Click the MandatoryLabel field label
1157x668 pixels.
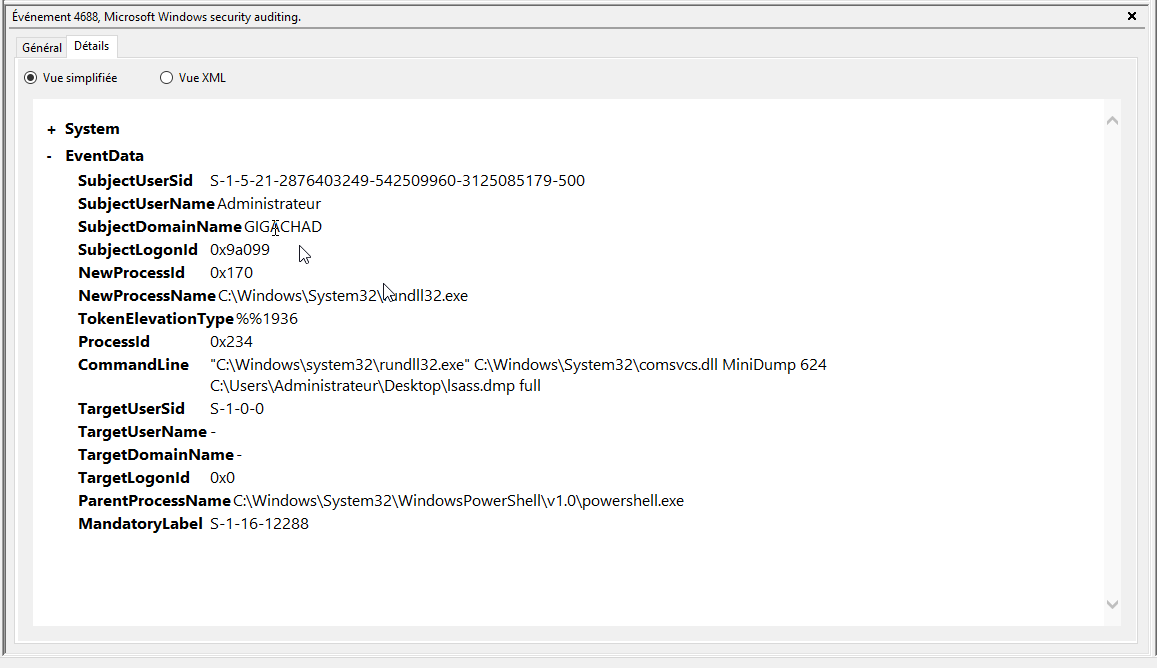tap(139, 524)
